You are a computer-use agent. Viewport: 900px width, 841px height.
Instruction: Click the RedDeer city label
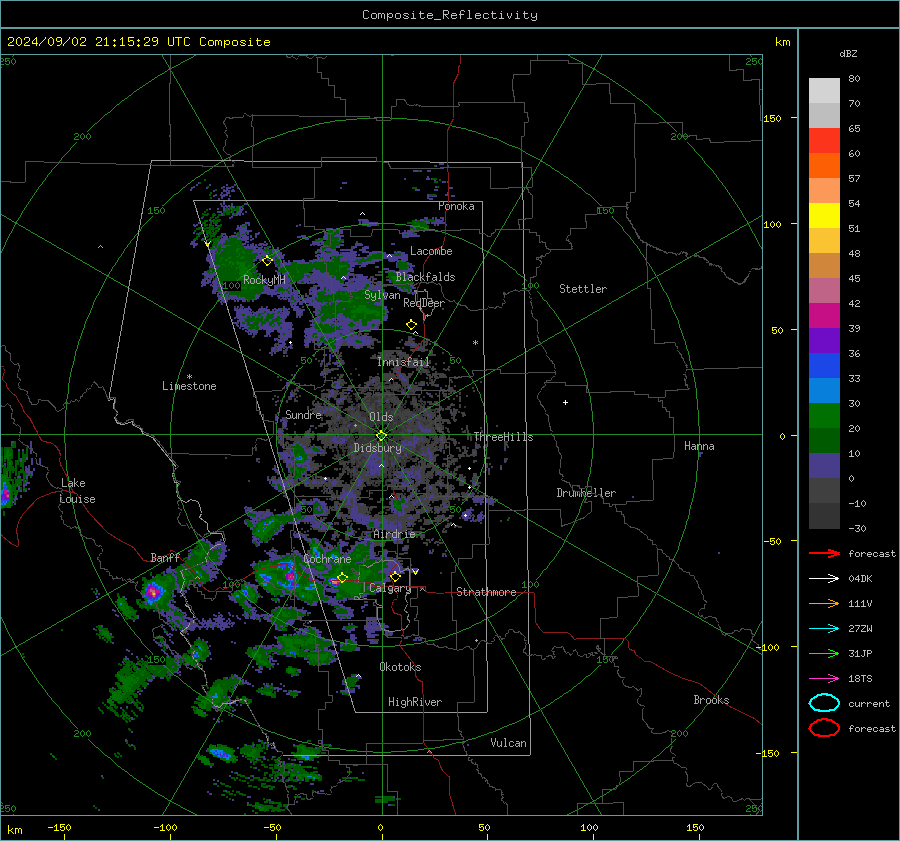(x=424, y=303)
